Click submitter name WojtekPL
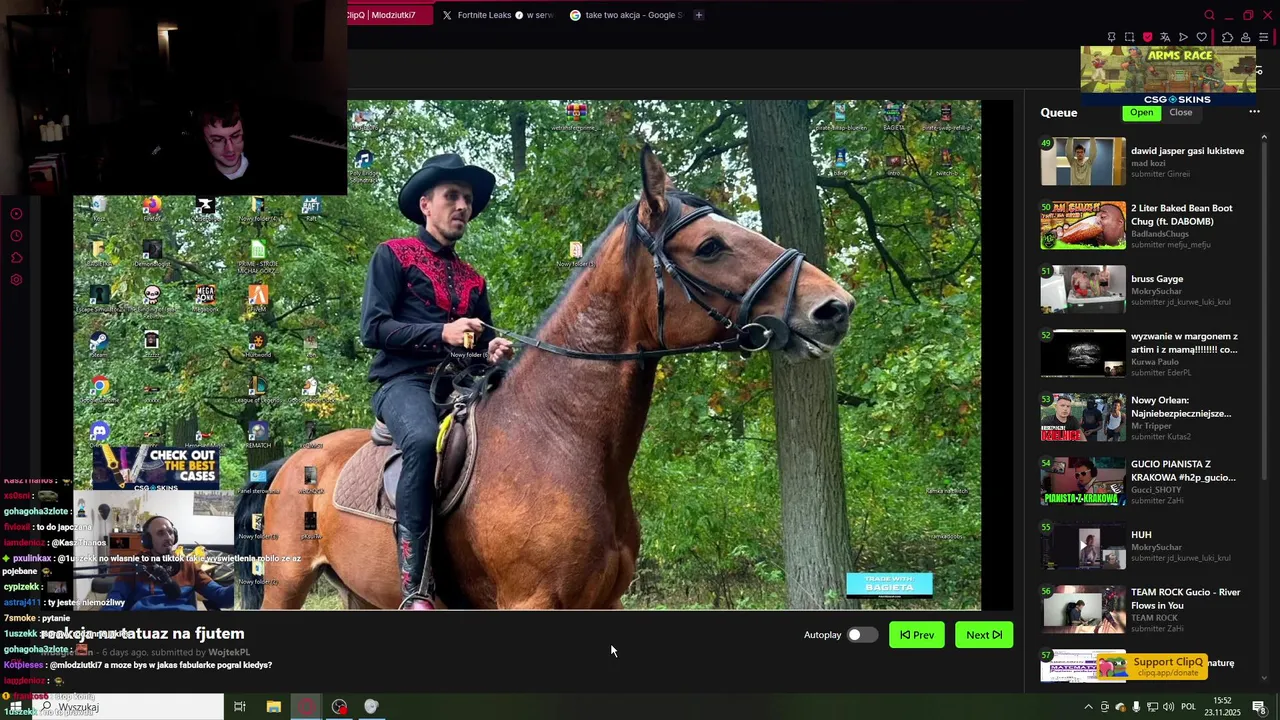Image resolution: width=1280 pixels, height=720 pixels. click(x=229, y=652)
